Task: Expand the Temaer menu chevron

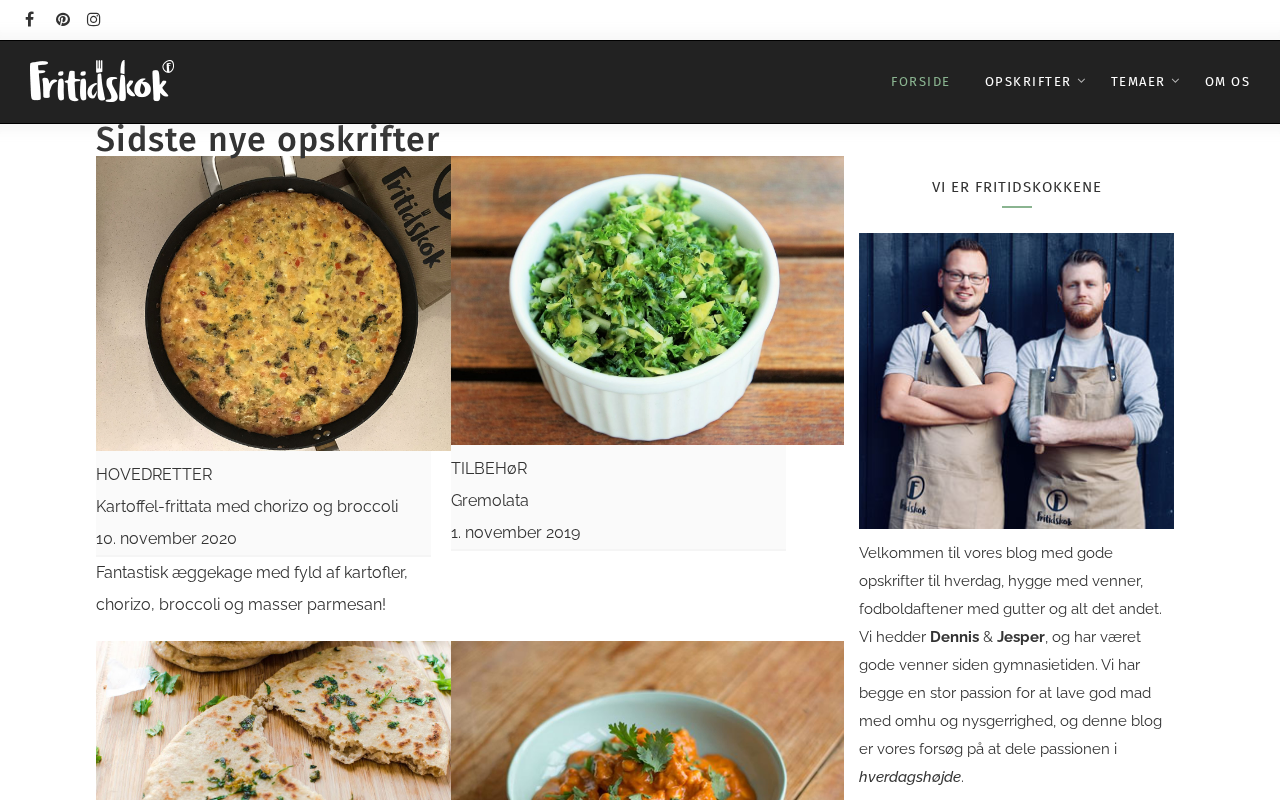Action: click(1175, 81)
